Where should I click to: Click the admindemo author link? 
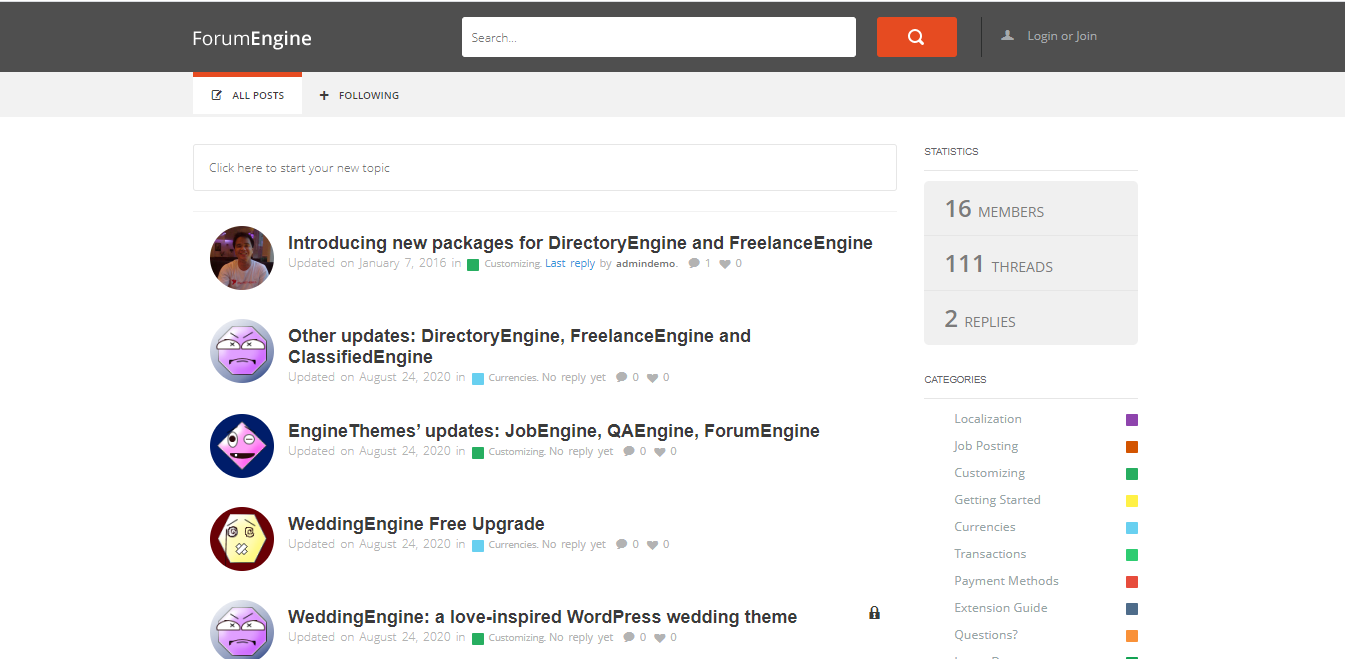point(645,262)
